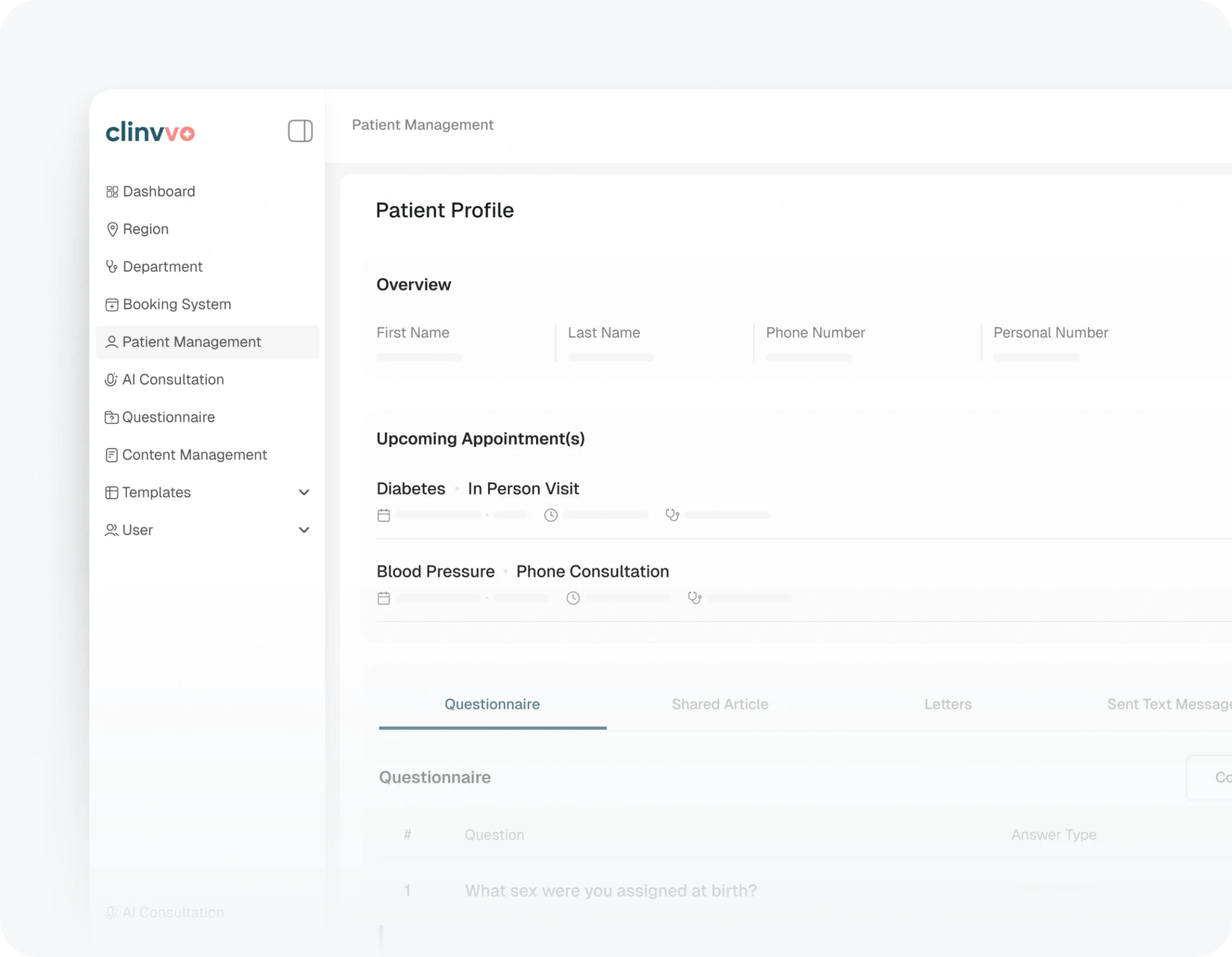Switch to the Sent Text Message tab
Screen dimensions: 1232x957
tap(1169, 704)
